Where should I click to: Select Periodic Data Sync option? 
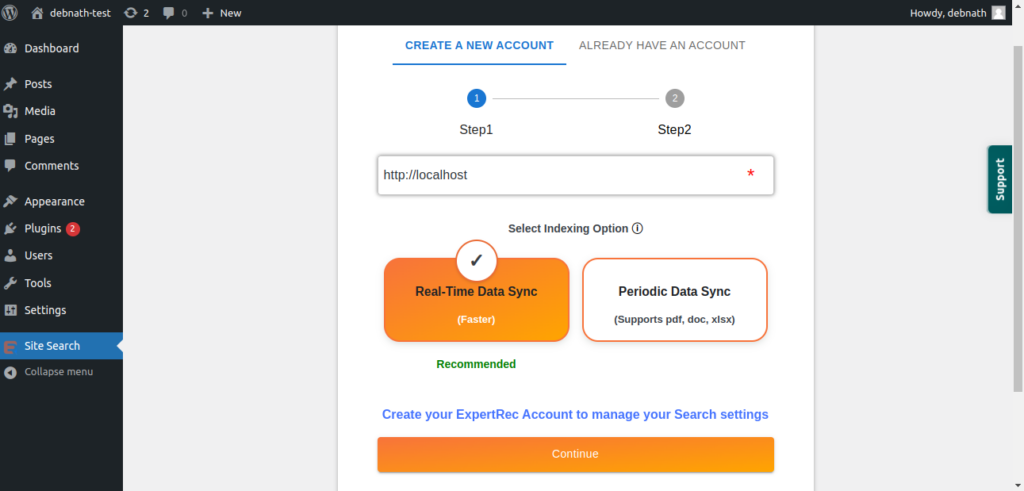[674, 300]
